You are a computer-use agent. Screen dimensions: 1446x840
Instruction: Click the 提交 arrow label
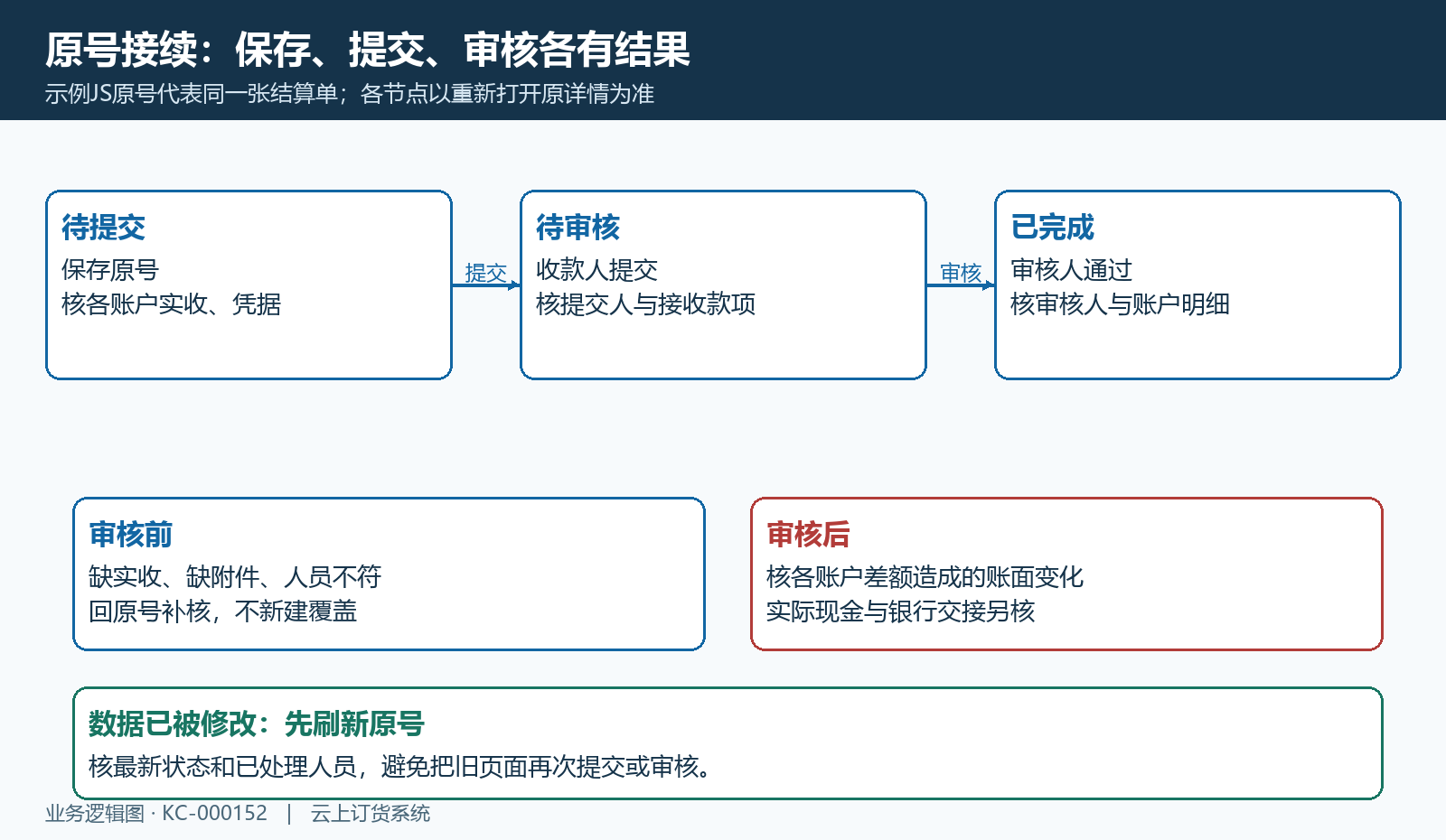coord(485,272)
